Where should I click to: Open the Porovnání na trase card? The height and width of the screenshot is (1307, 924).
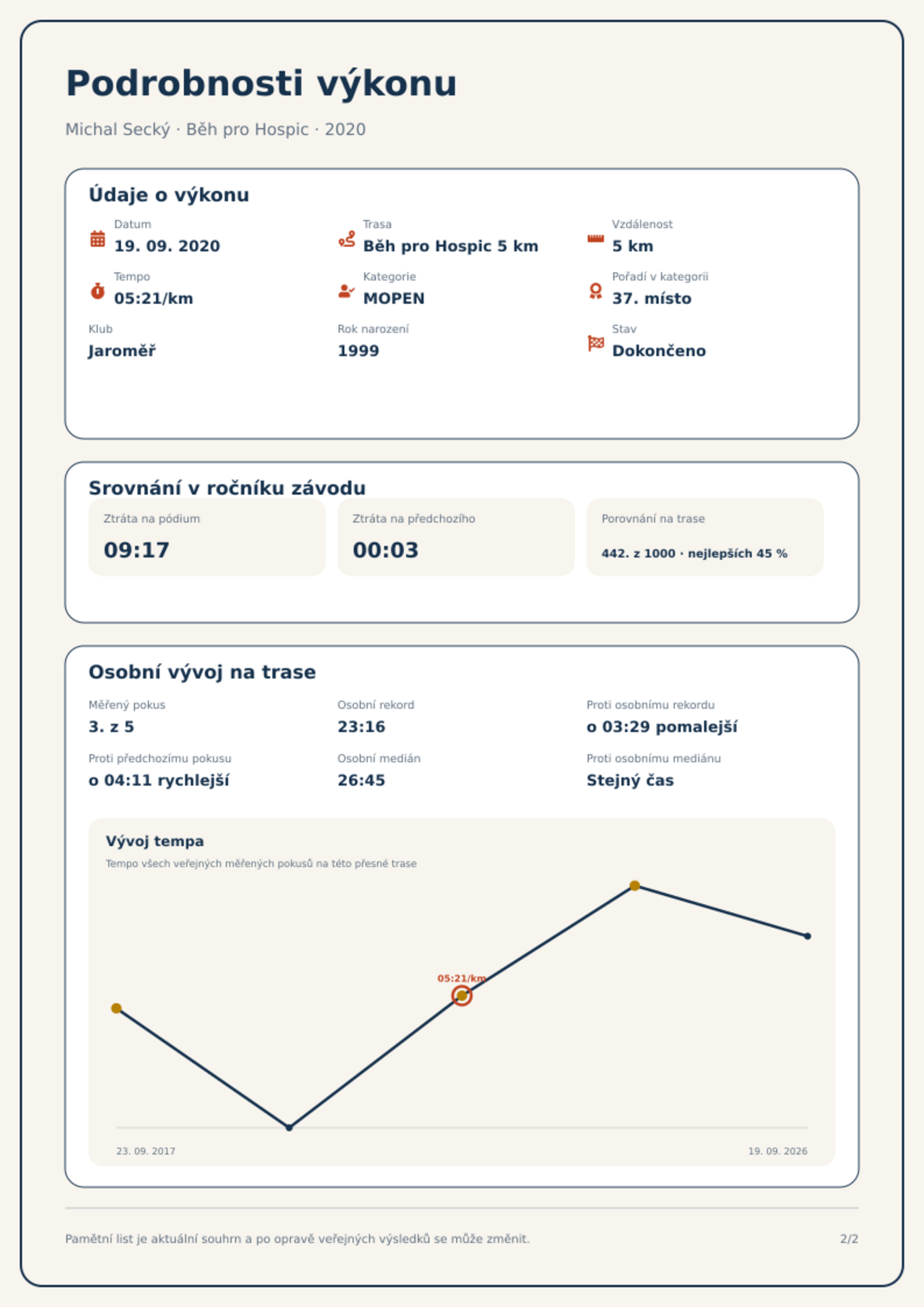(705, 537)
